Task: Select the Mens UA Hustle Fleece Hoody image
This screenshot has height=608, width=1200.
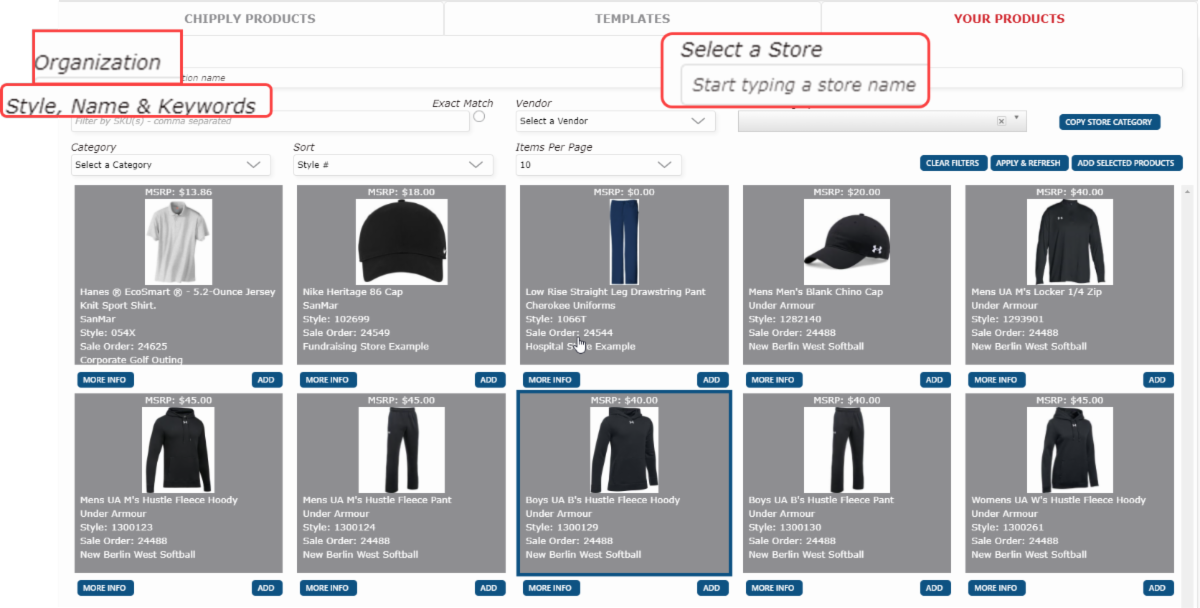Action: (x=178, y=449)
